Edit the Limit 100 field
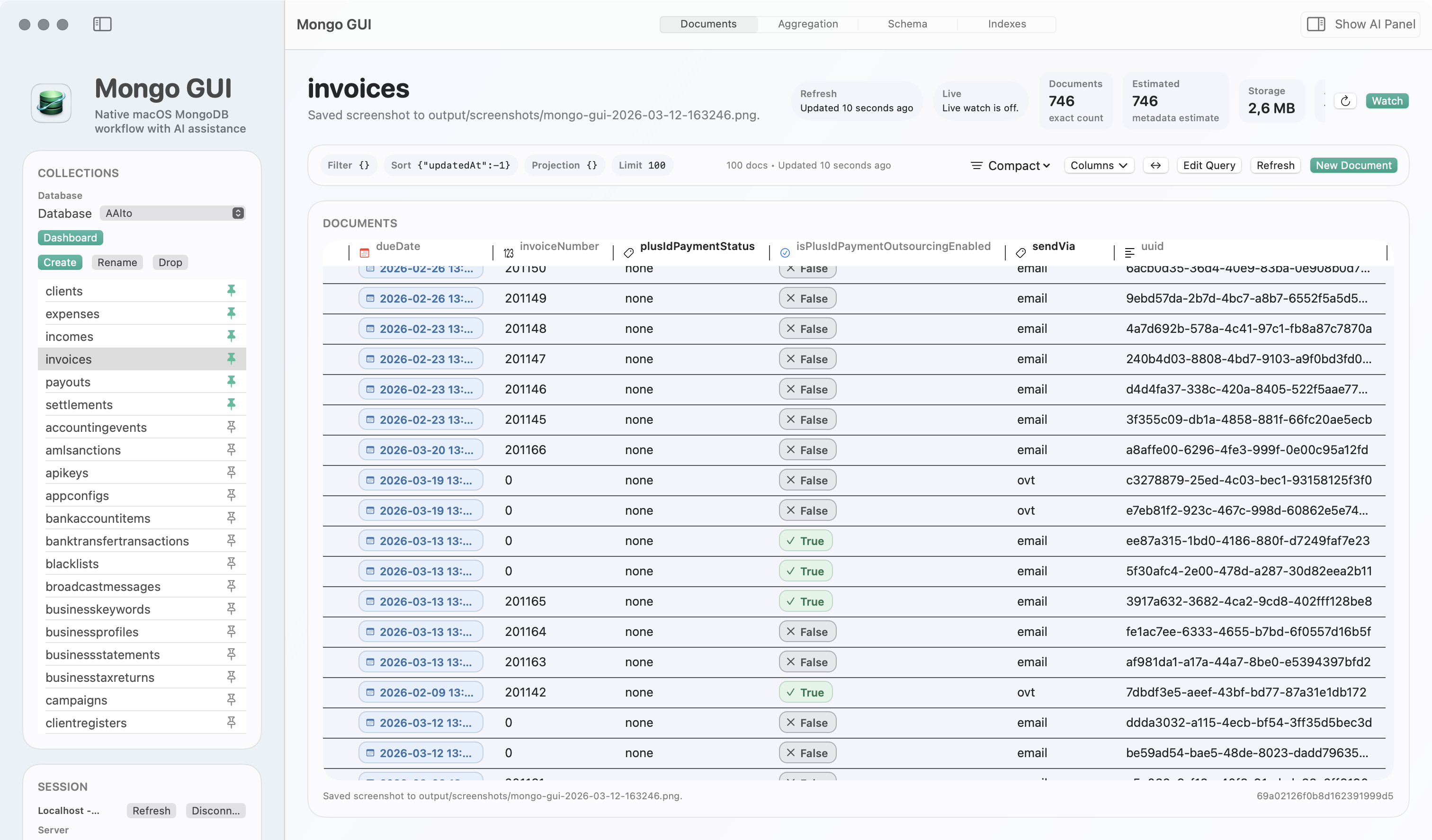Image resolution: width=1432 pixels, height=840 pixels. [x=642, y=165]
